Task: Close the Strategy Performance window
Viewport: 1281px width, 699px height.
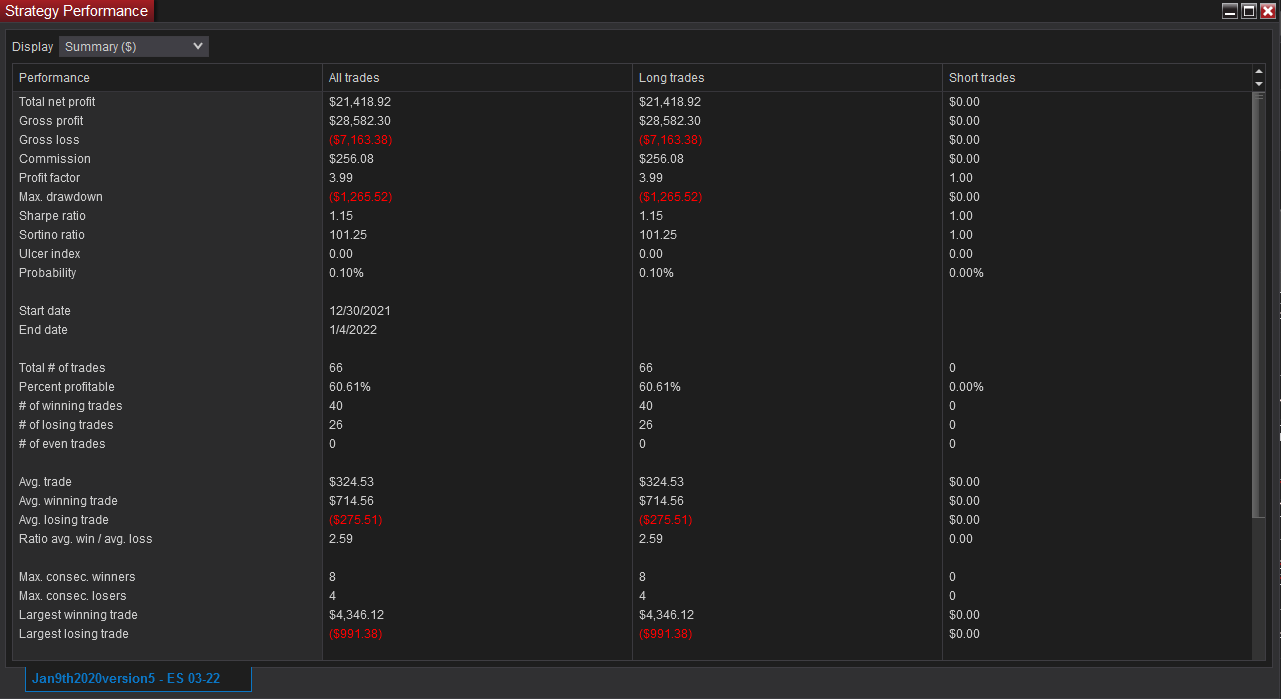Action: [x=1268, y=11]
